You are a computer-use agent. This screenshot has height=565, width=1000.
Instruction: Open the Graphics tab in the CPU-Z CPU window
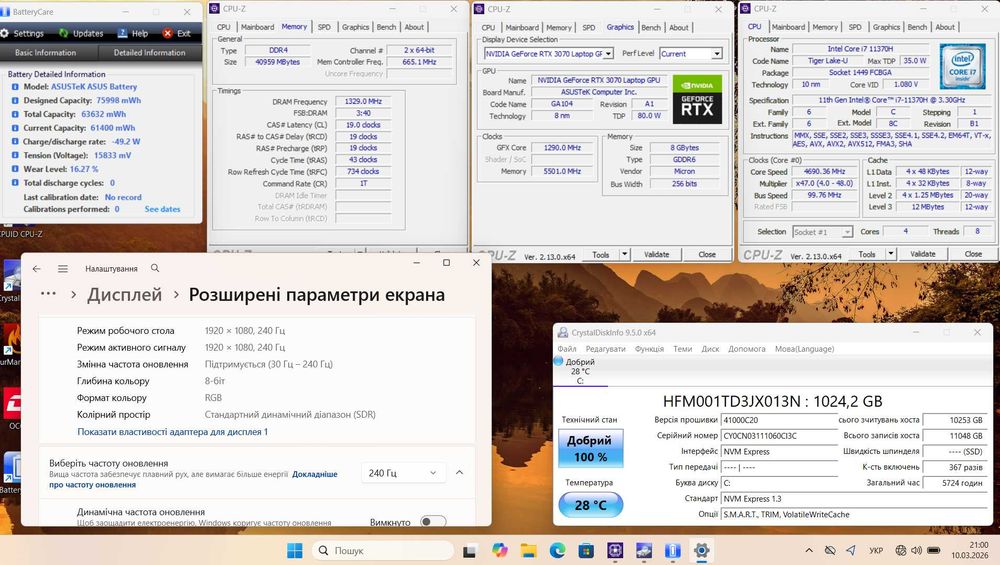coord(886,27)
